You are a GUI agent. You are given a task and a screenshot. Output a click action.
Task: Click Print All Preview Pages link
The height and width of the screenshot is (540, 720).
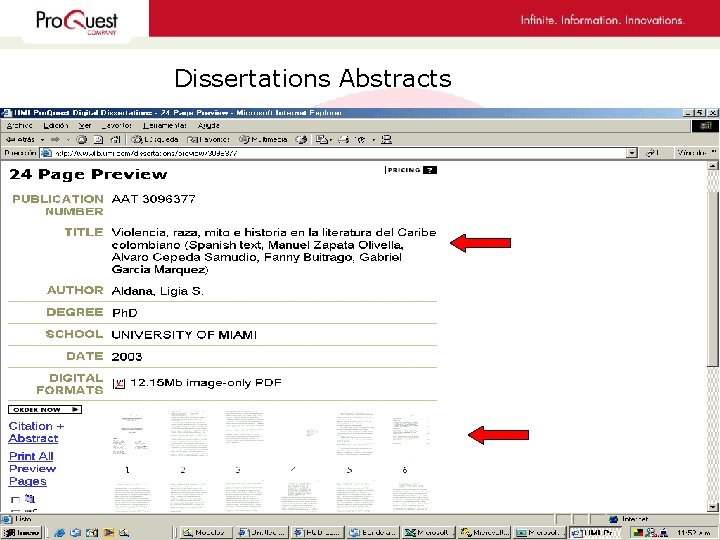click(x=32, y=468)
